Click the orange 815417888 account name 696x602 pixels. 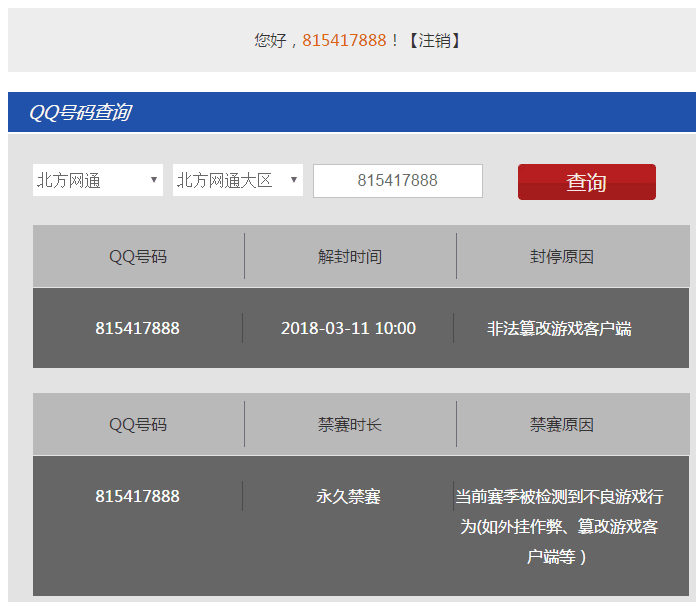[344, 40]
